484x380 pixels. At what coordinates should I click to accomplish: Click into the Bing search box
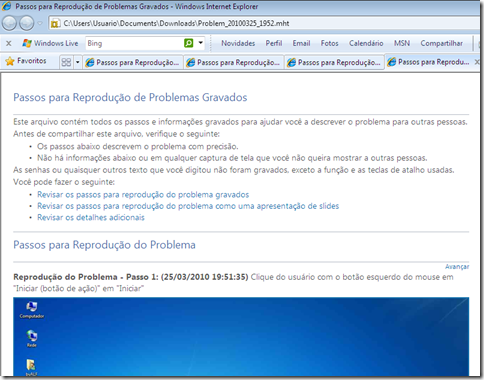tap(134, 43)
